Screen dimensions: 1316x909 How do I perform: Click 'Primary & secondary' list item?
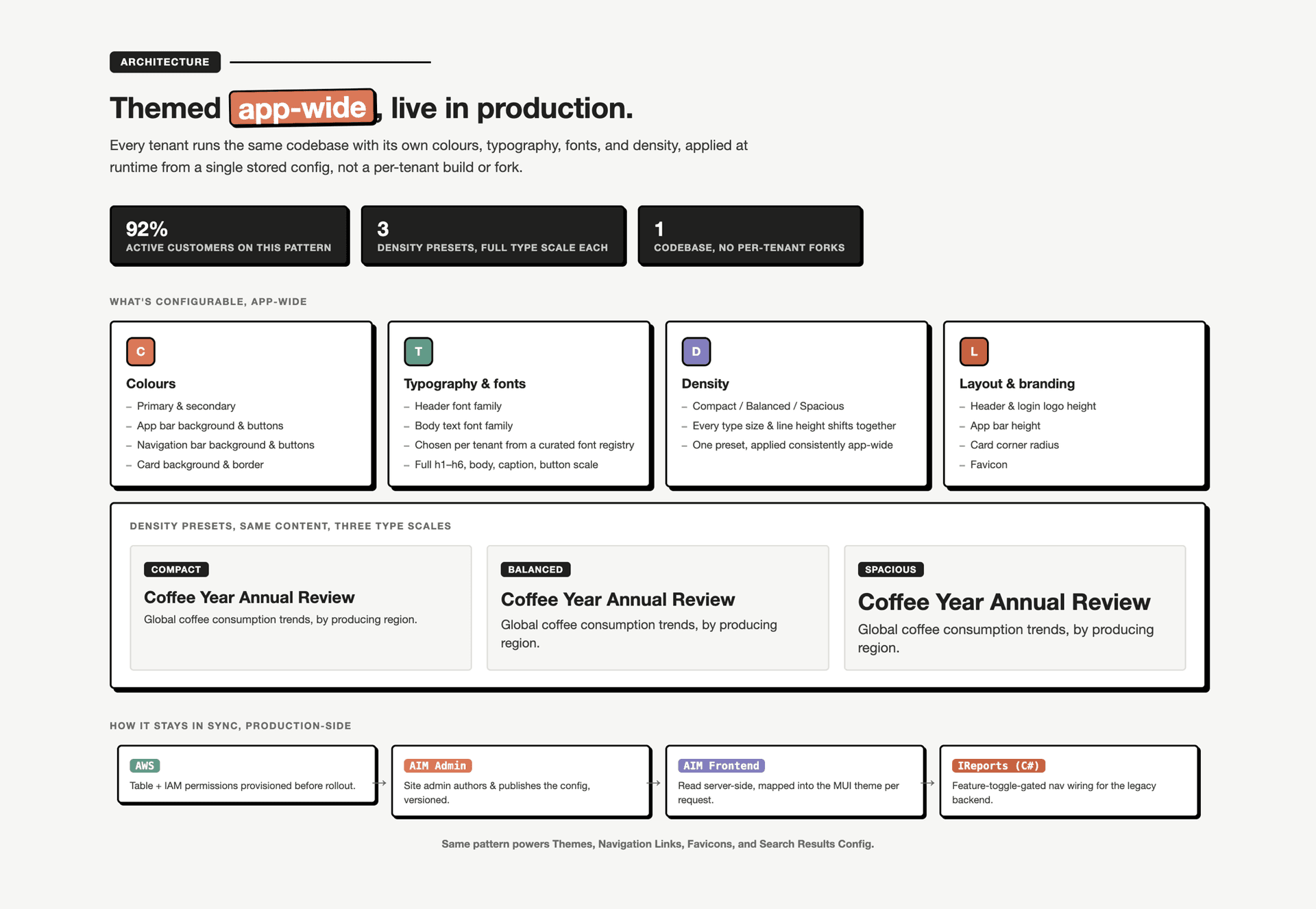click(x=186, y=406)
